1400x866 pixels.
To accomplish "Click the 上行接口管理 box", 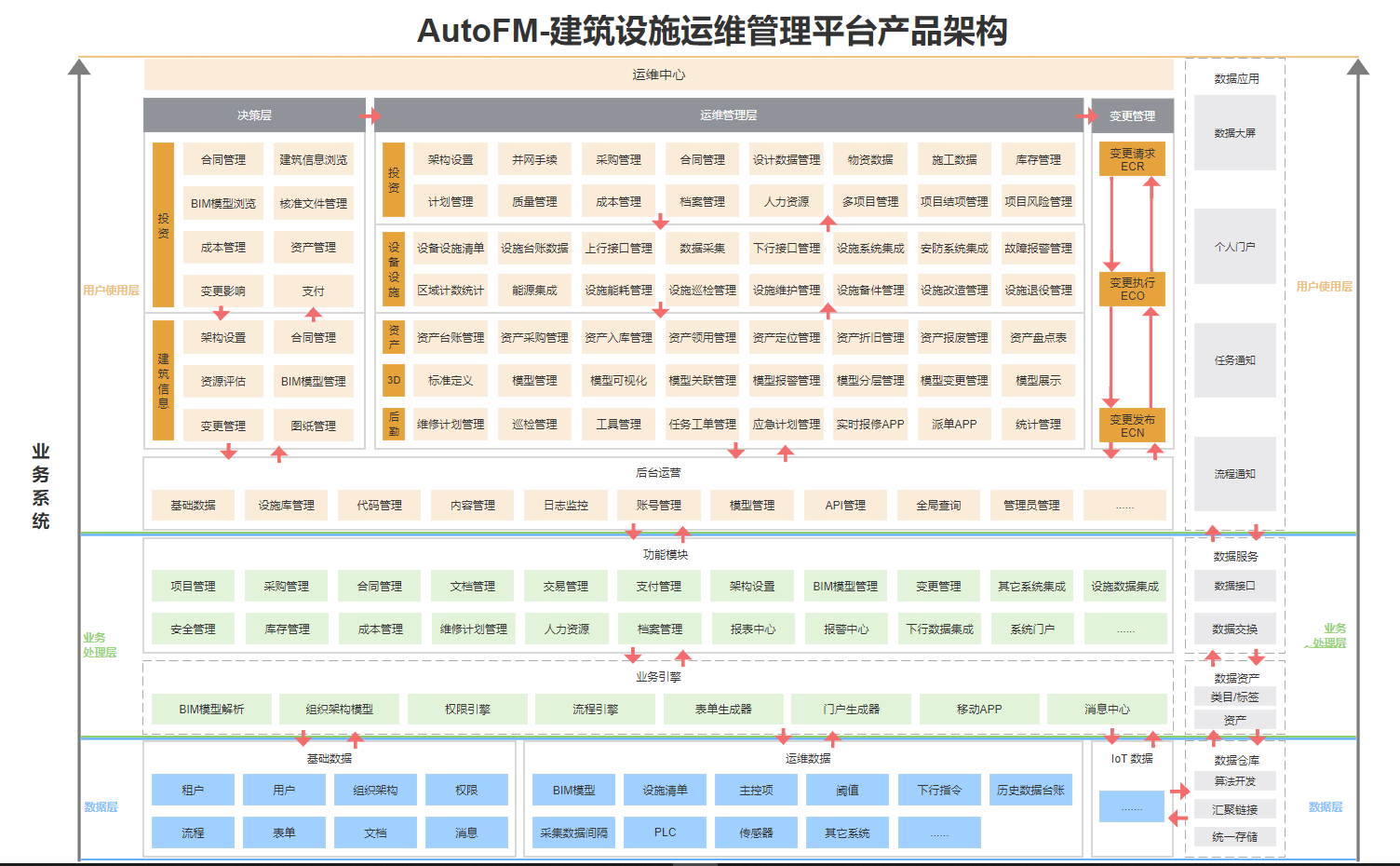I will tap(618, 248).
